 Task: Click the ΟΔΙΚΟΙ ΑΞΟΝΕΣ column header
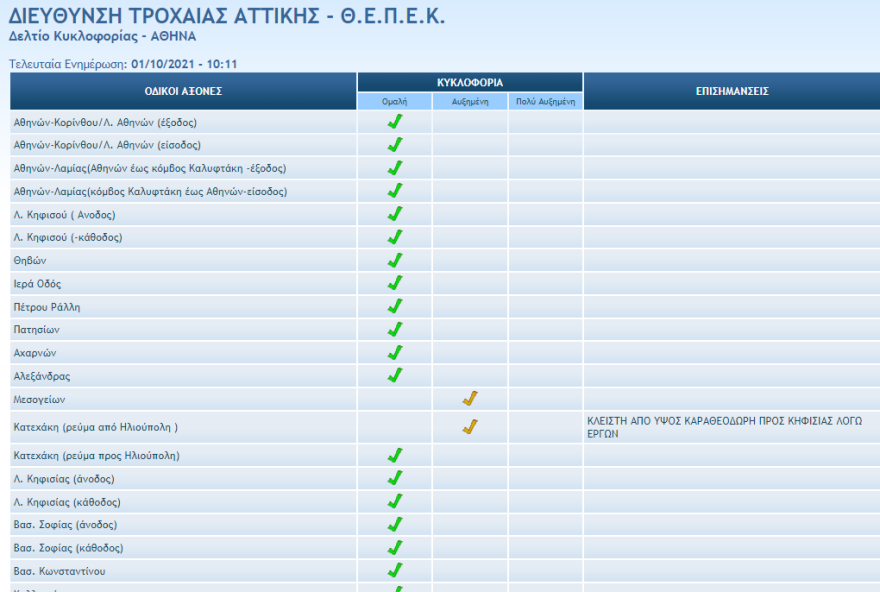pos(183,91)
